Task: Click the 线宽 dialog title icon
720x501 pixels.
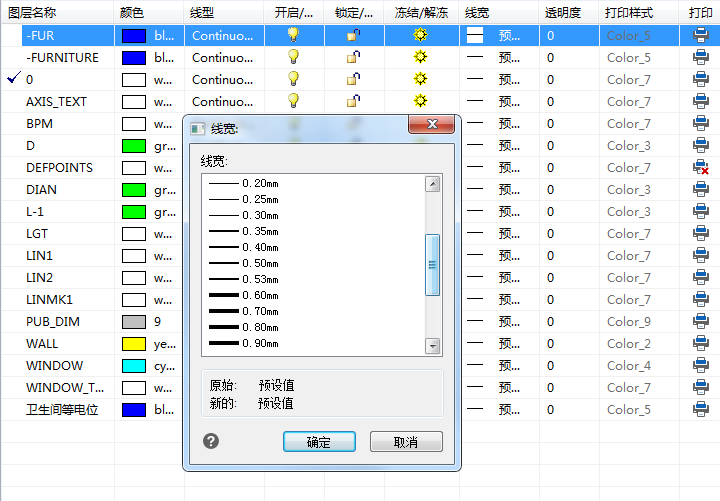Action: pos(198,129)
